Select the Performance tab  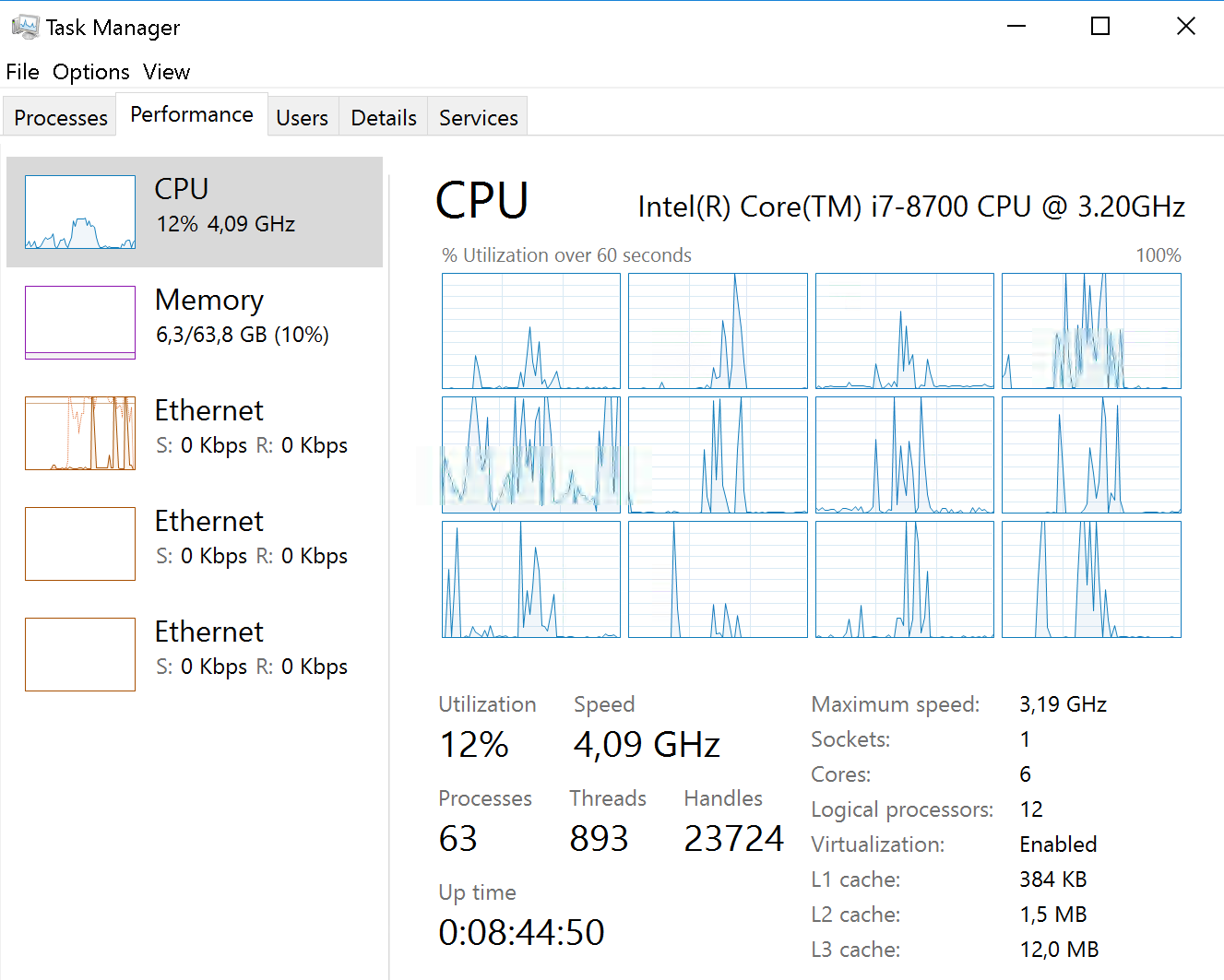[192, 114]
